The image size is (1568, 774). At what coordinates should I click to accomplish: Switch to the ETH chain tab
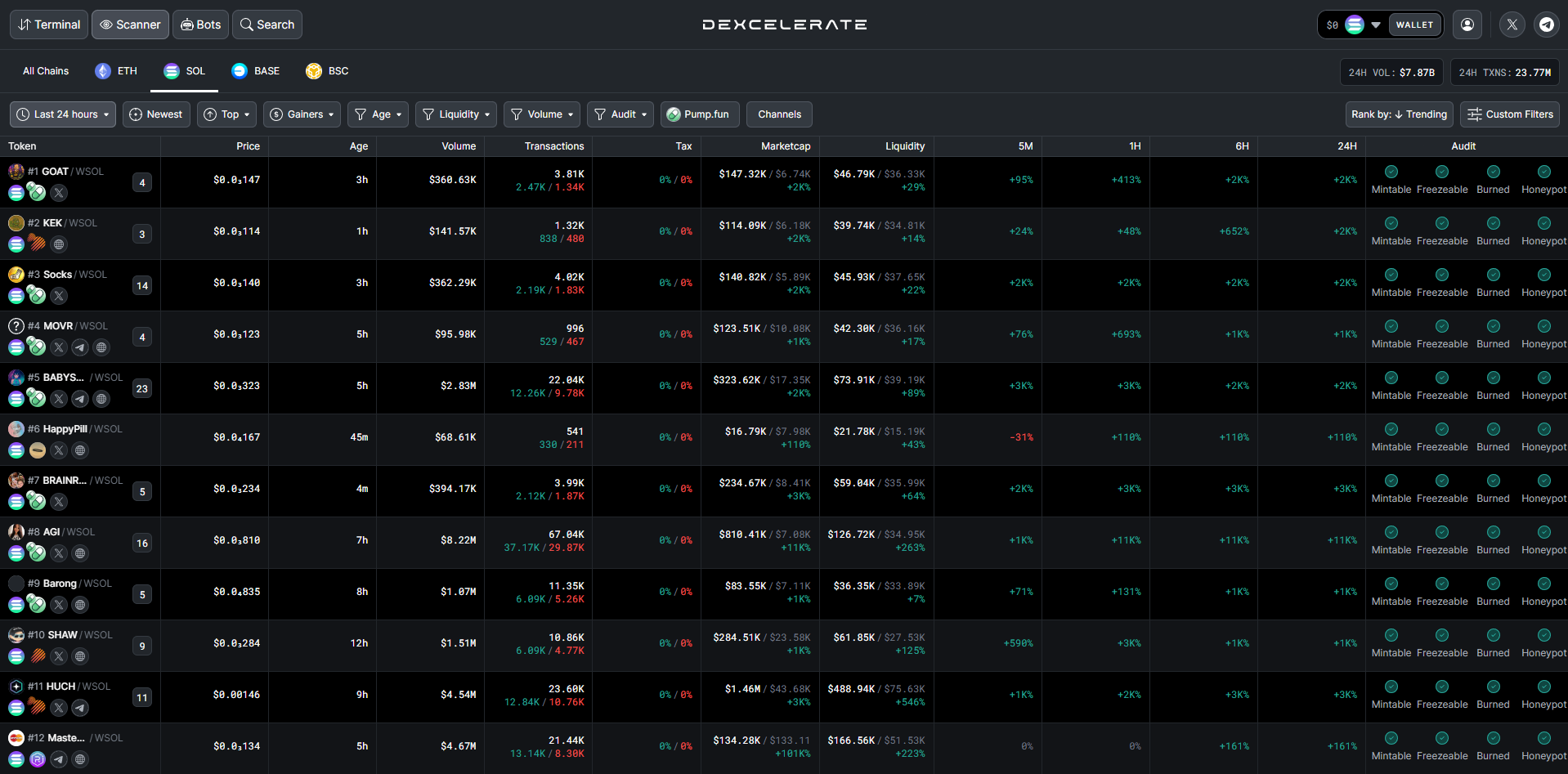click(x=116, y=71)
